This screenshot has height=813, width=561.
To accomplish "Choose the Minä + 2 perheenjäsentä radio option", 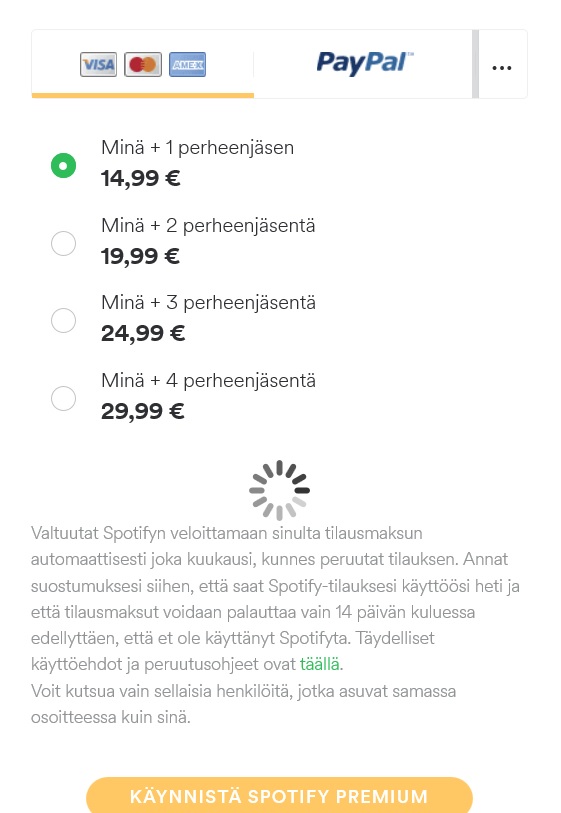I will 63,243.
